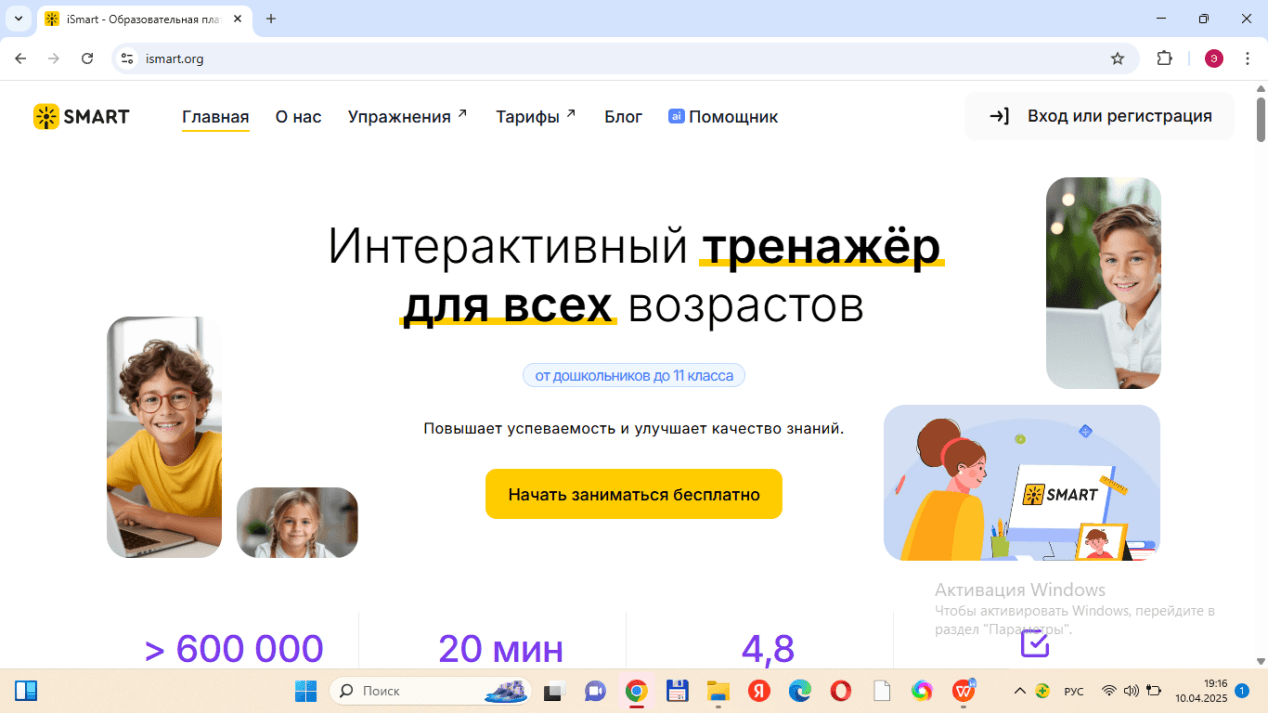The width and height of the screenshot is (1268, 713).
Task: Open the volume control in the tray
Action: click(x=1131, y=691)
